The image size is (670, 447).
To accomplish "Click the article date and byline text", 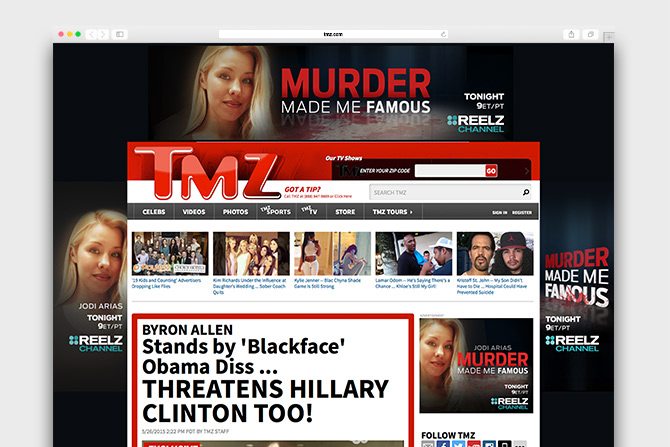I will (x=185, y=432).
